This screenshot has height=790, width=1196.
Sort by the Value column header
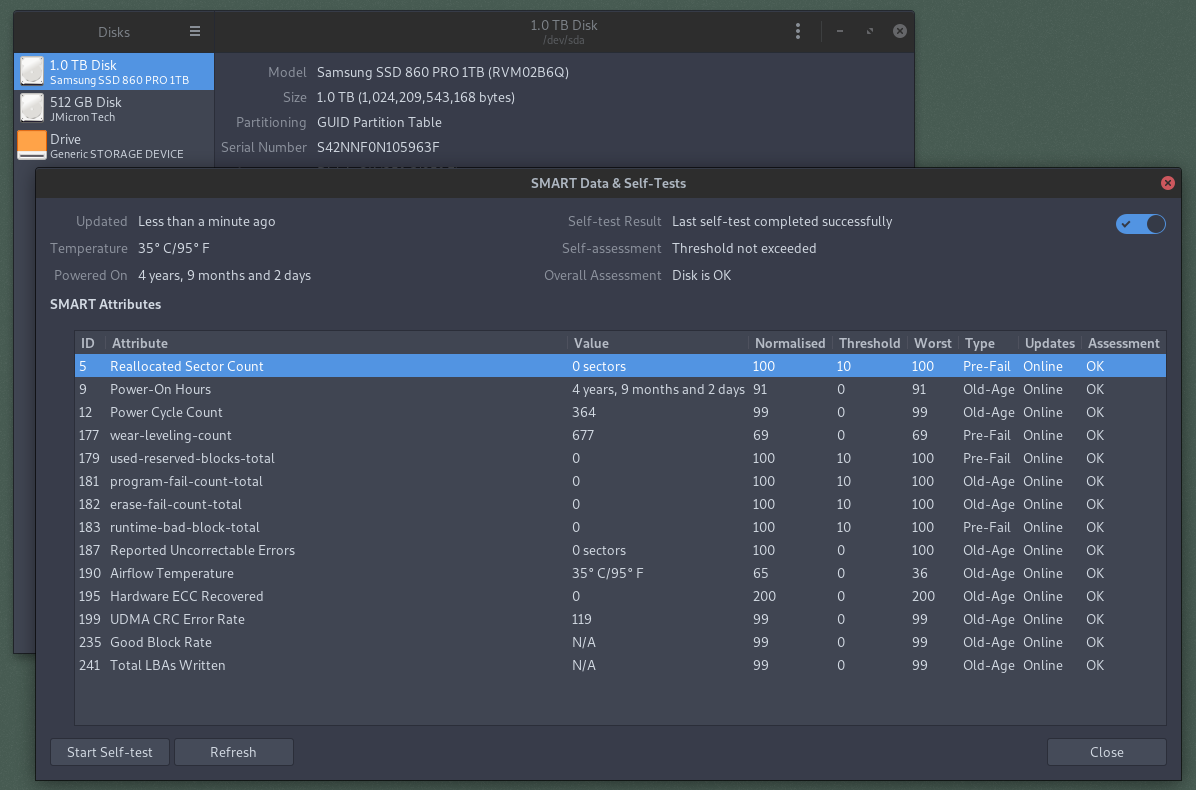tap(657, 343)
